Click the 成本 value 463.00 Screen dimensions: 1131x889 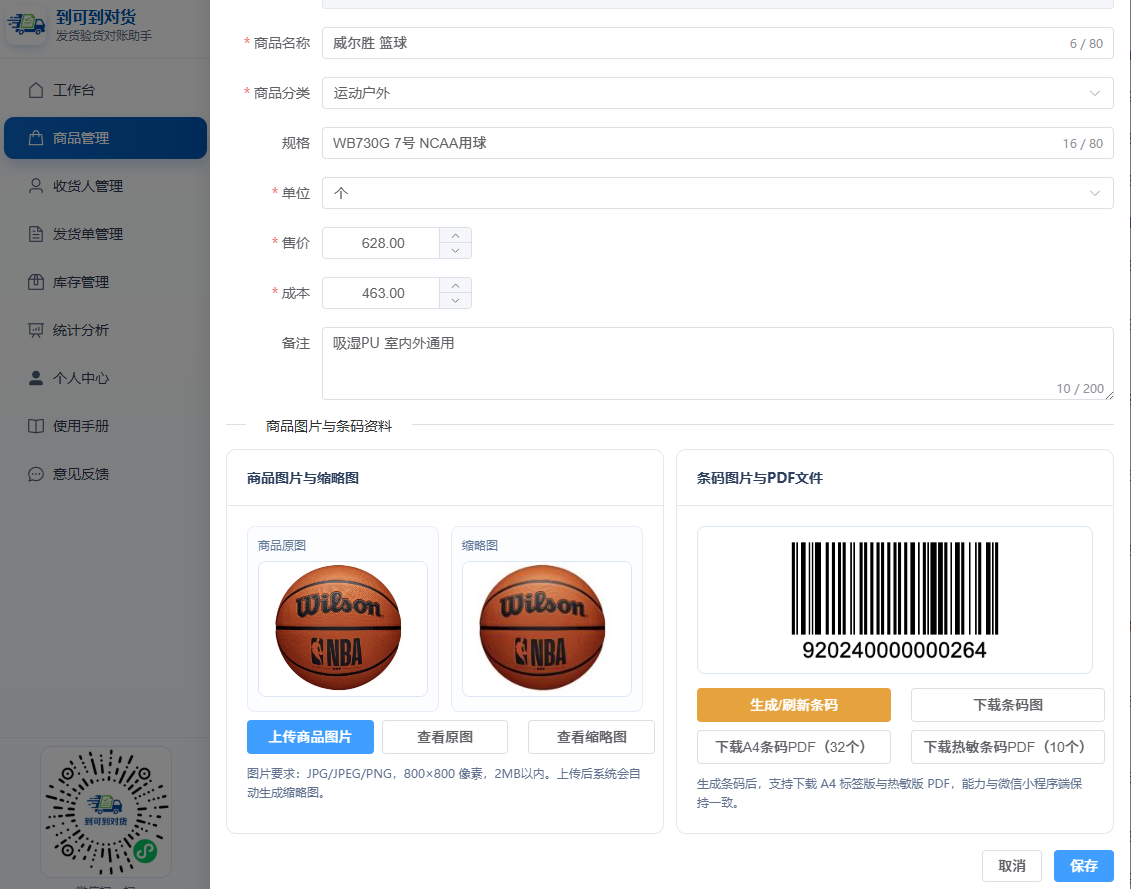[x=382, y=293]
